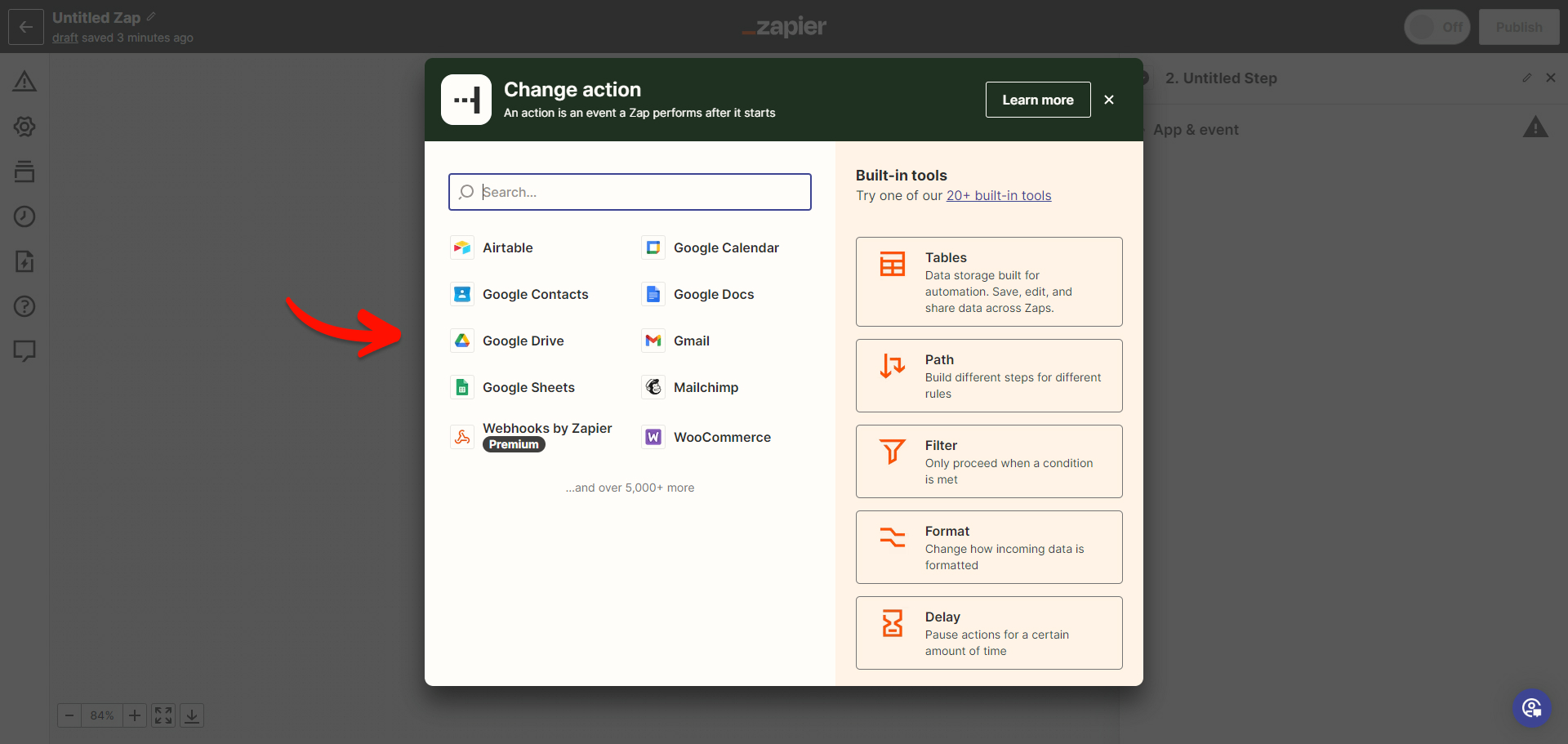
Task: Click the help question mark icon
Action: (24, 306)
